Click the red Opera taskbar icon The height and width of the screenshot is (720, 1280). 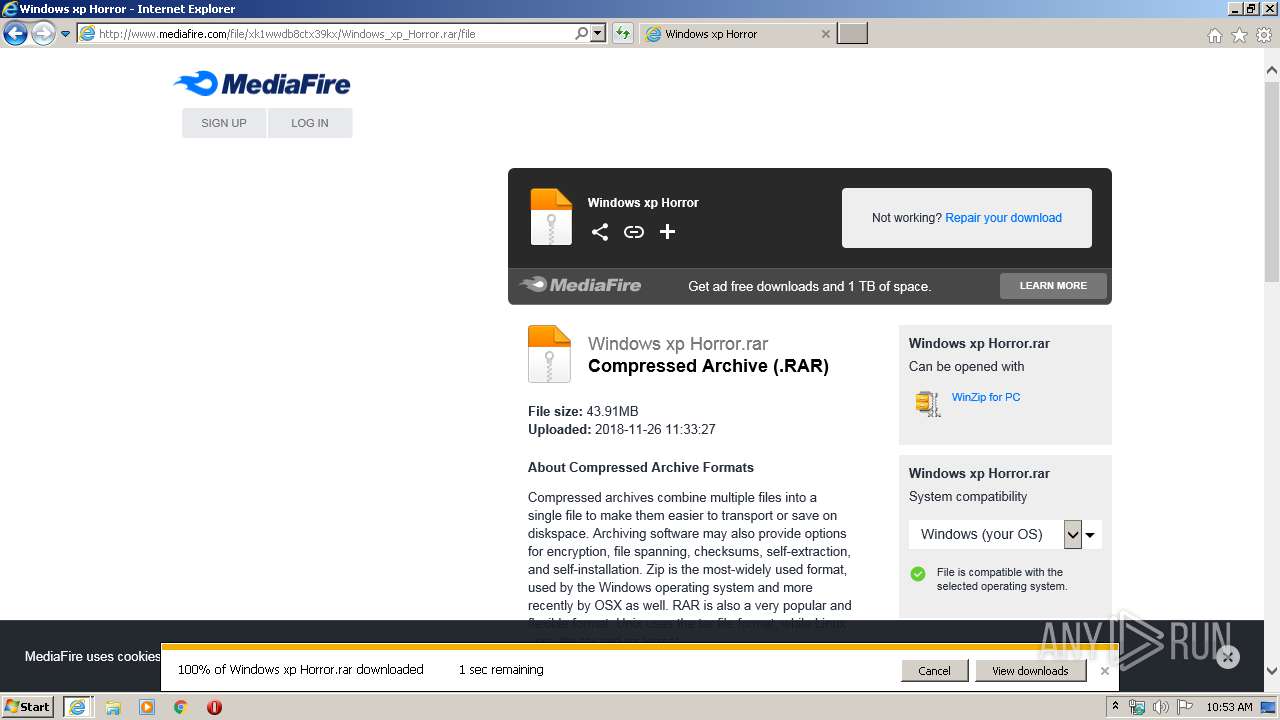(x=214, y=707)
